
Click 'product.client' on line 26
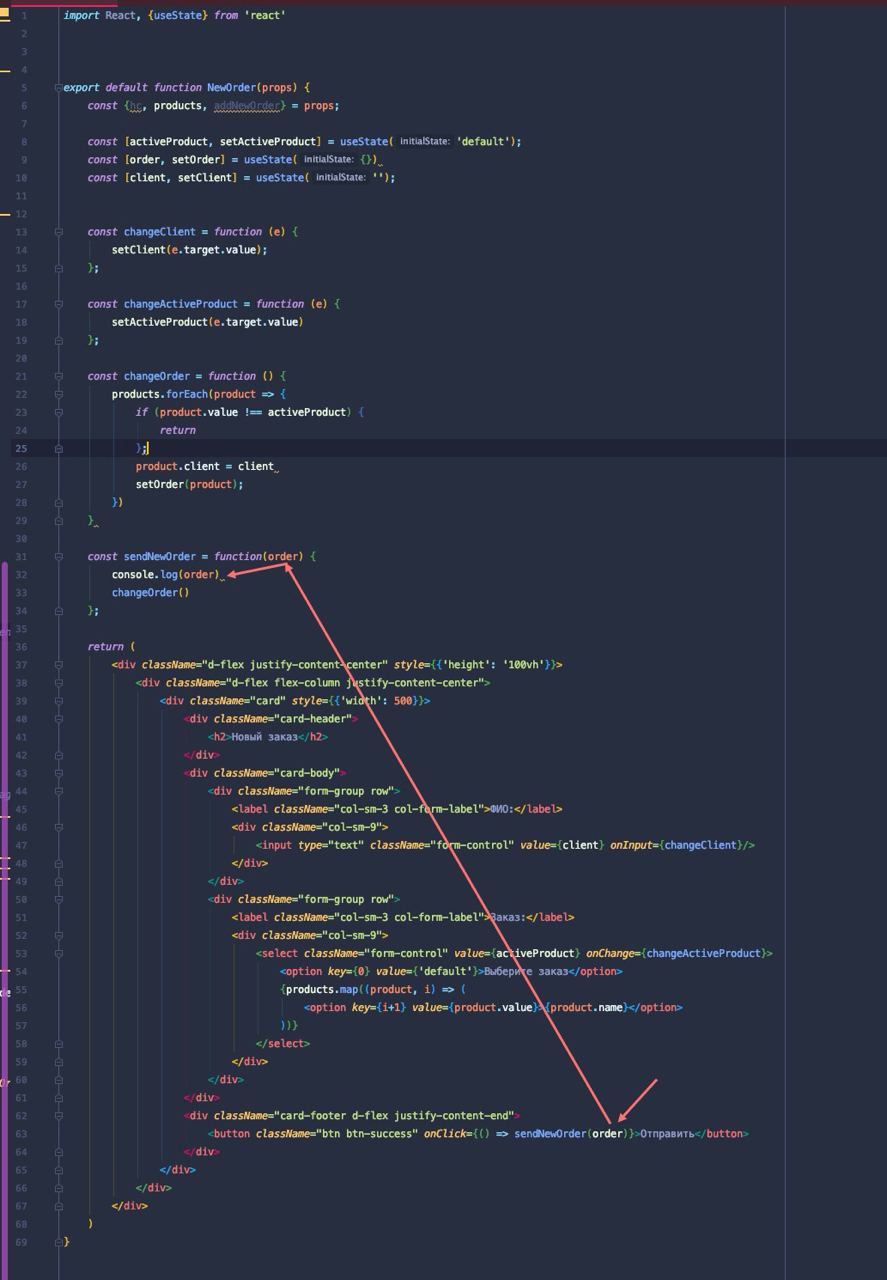177,466
